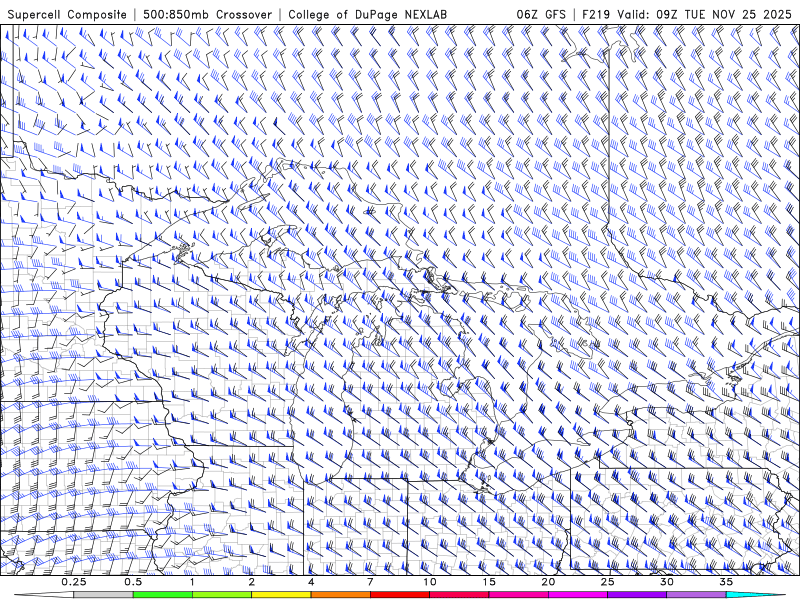The height and width of the screenshot is (600, 800).
Task: Click the color scale label 7
Action: 370,582
